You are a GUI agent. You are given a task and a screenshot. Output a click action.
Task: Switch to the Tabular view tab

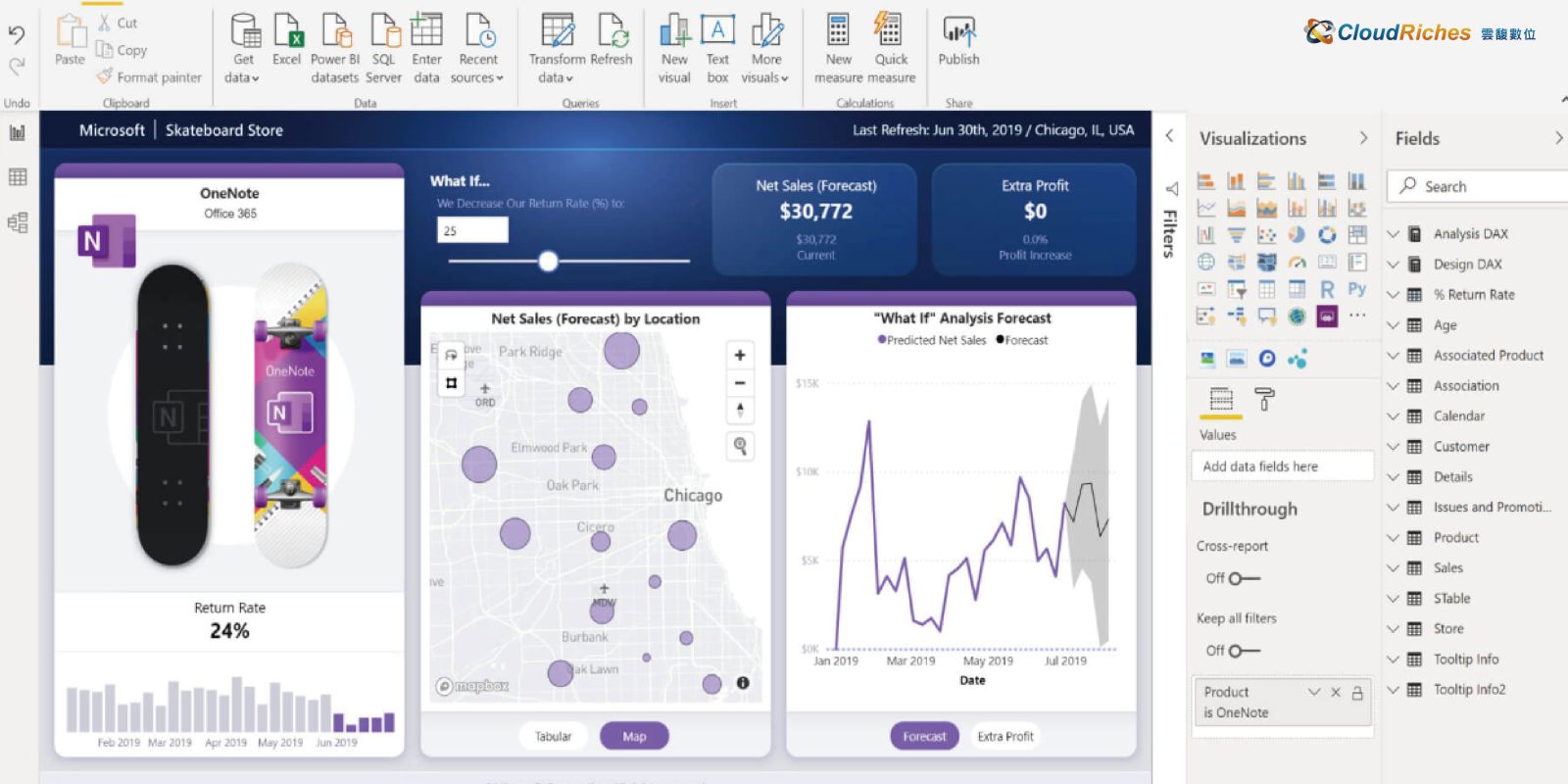pos(553,736)
